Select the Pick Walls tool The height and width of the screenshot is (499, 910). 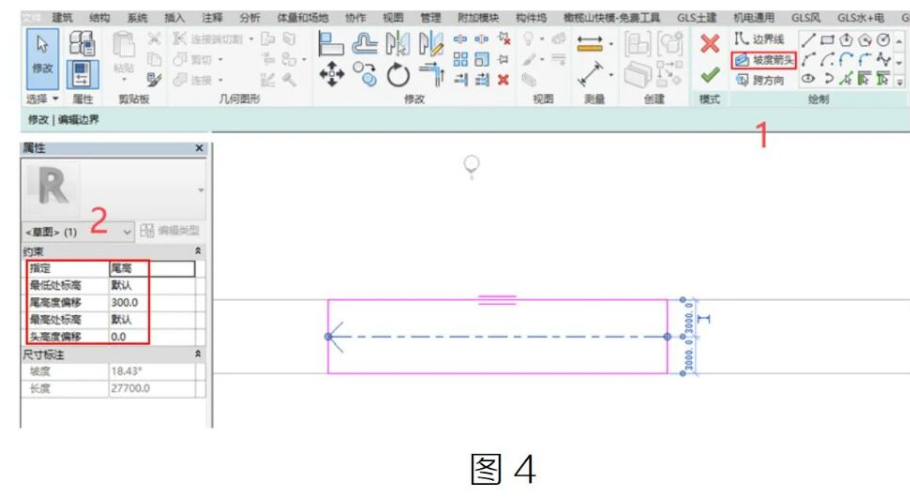click(865, 78)
